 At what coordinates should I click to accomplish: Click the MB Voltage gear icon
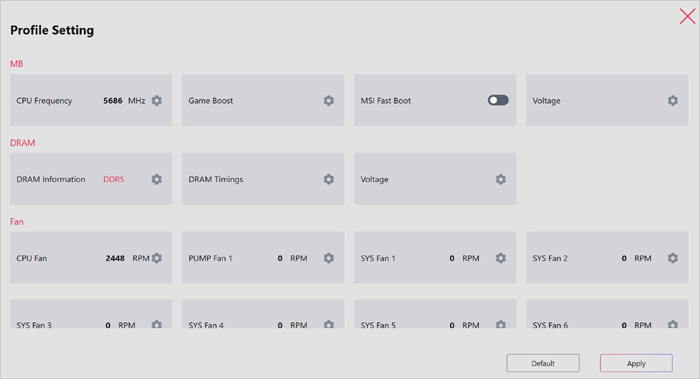673,100
